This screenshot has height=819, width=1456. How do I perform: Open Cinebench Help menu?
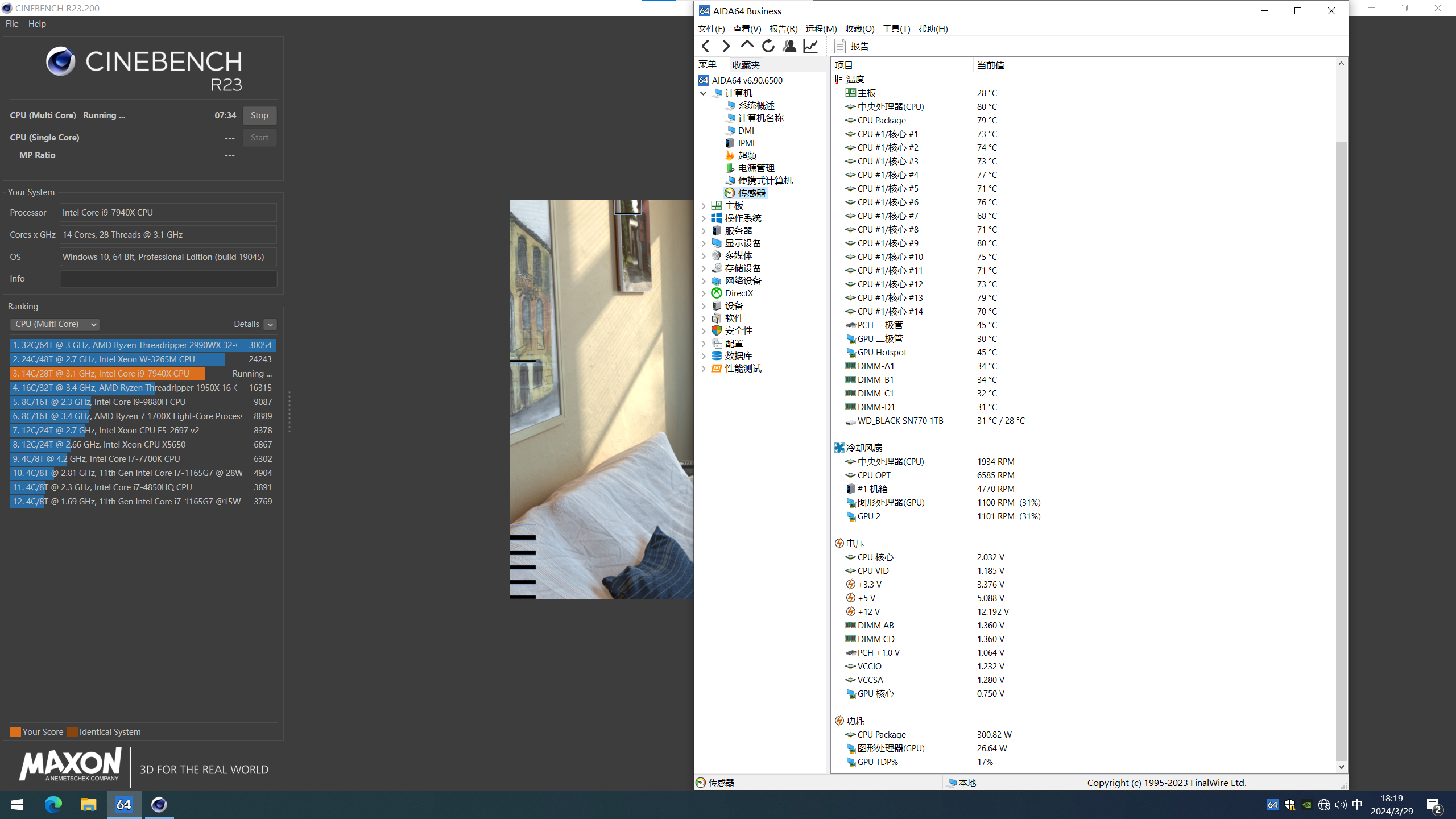(x=37, y=23)
